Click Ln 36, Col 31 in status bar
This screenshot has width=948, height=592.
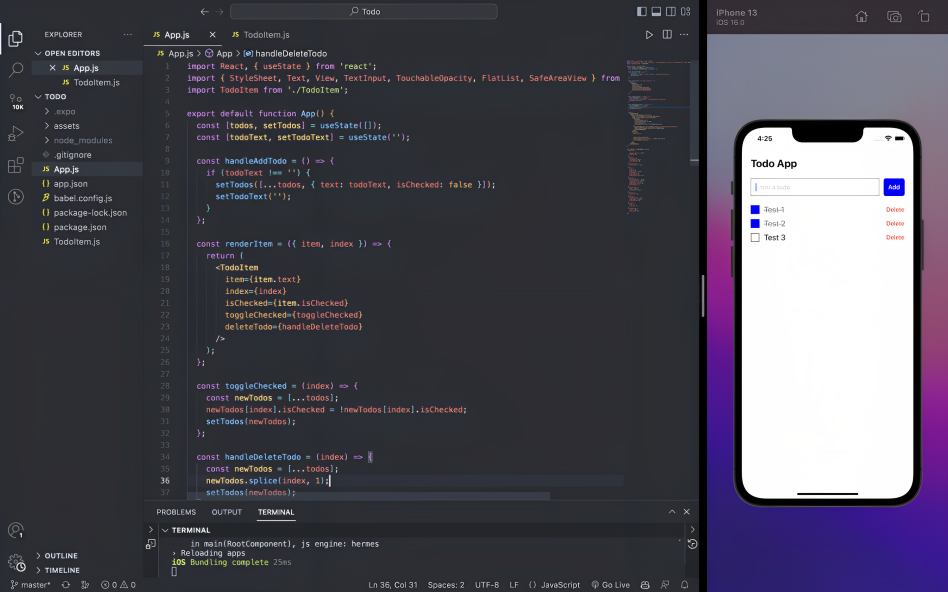coord(393,585)
